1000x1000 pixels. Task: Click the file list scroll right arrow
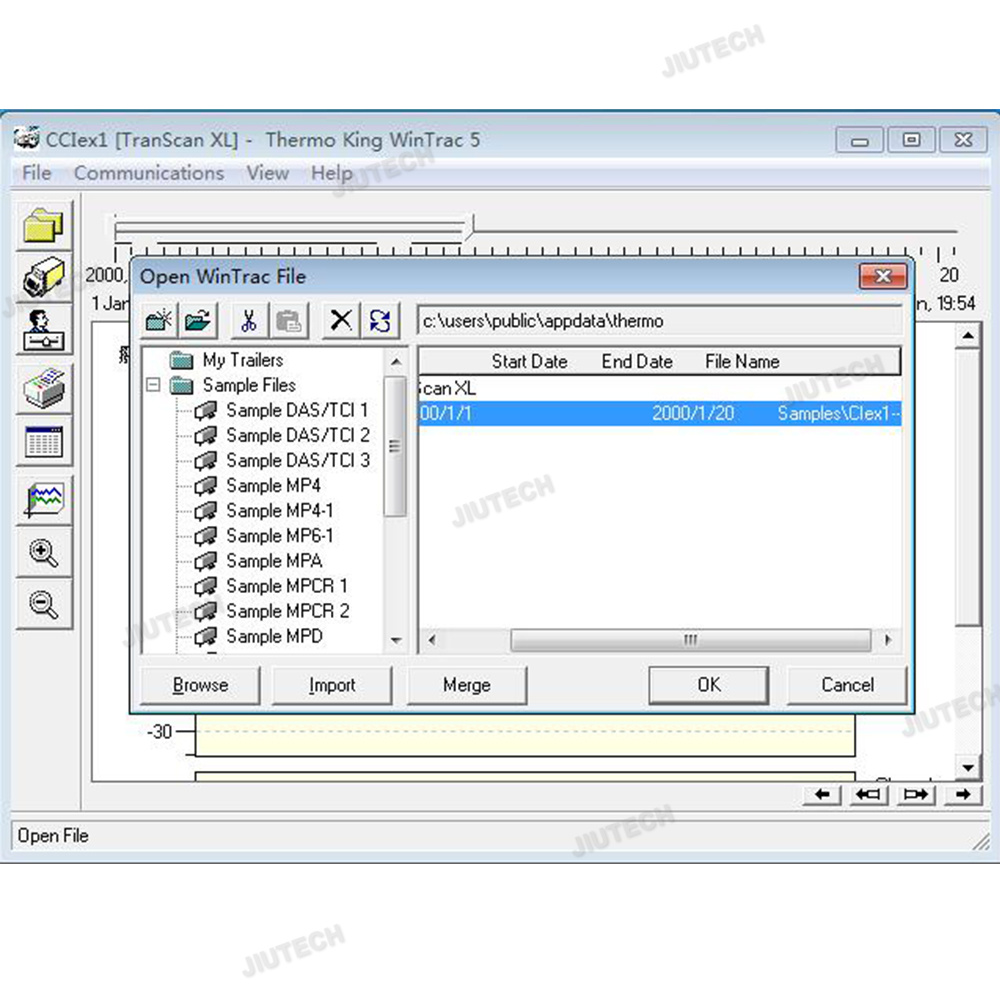(888, 640)
